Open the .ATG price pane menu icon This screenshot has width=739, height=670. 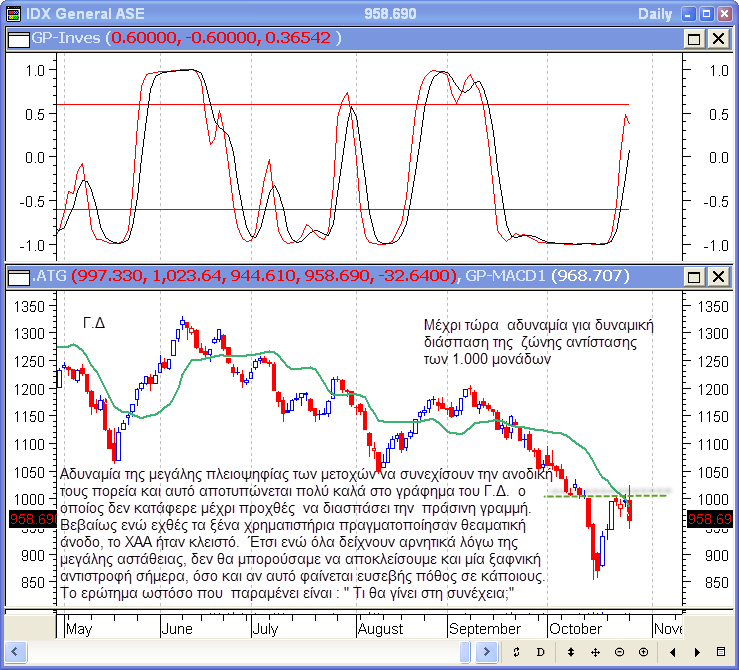click(x=18, y=276)
